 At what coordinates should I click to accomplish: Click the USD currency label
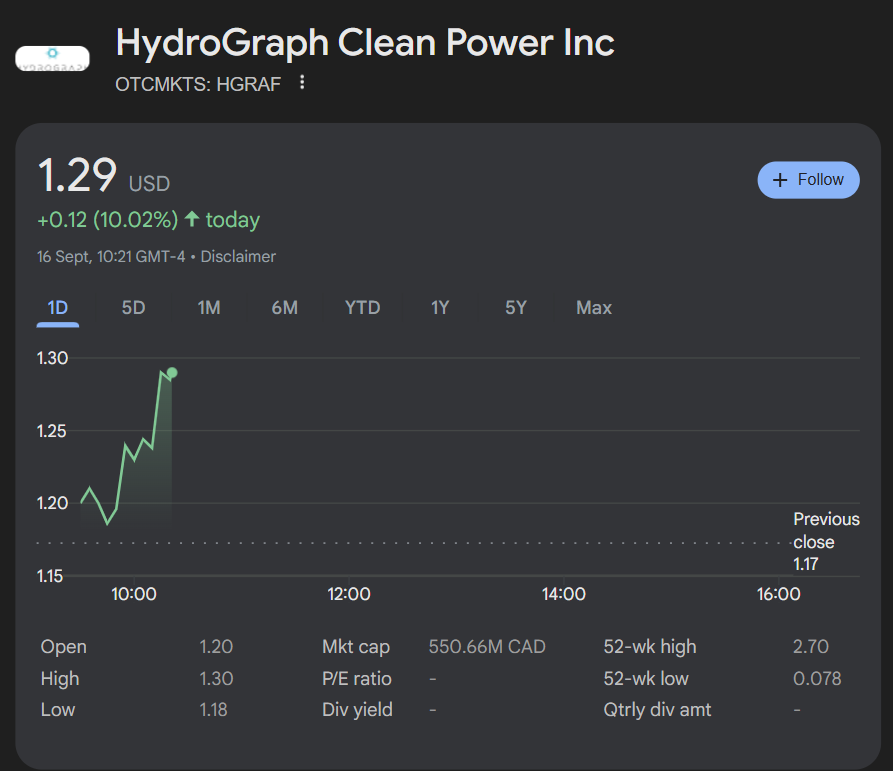click(149, 184)
